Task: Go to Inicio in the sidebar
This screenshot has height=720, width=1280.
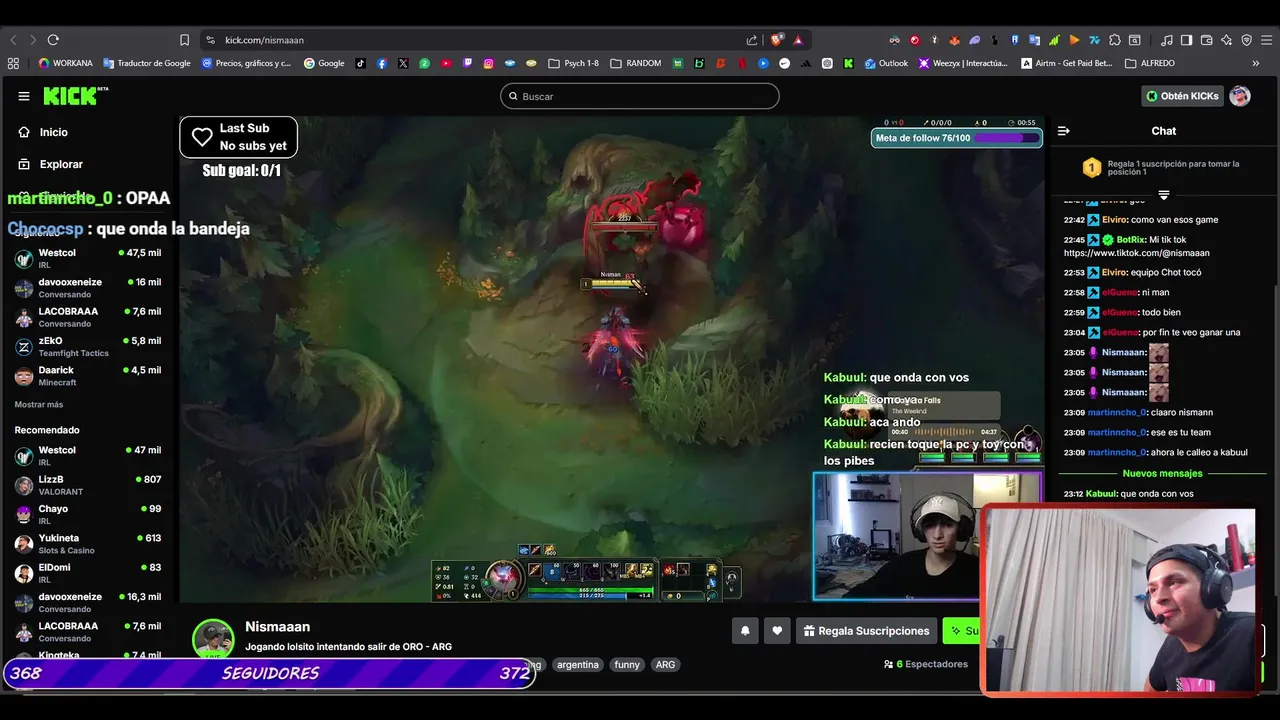Action: (x=54, y=132)
